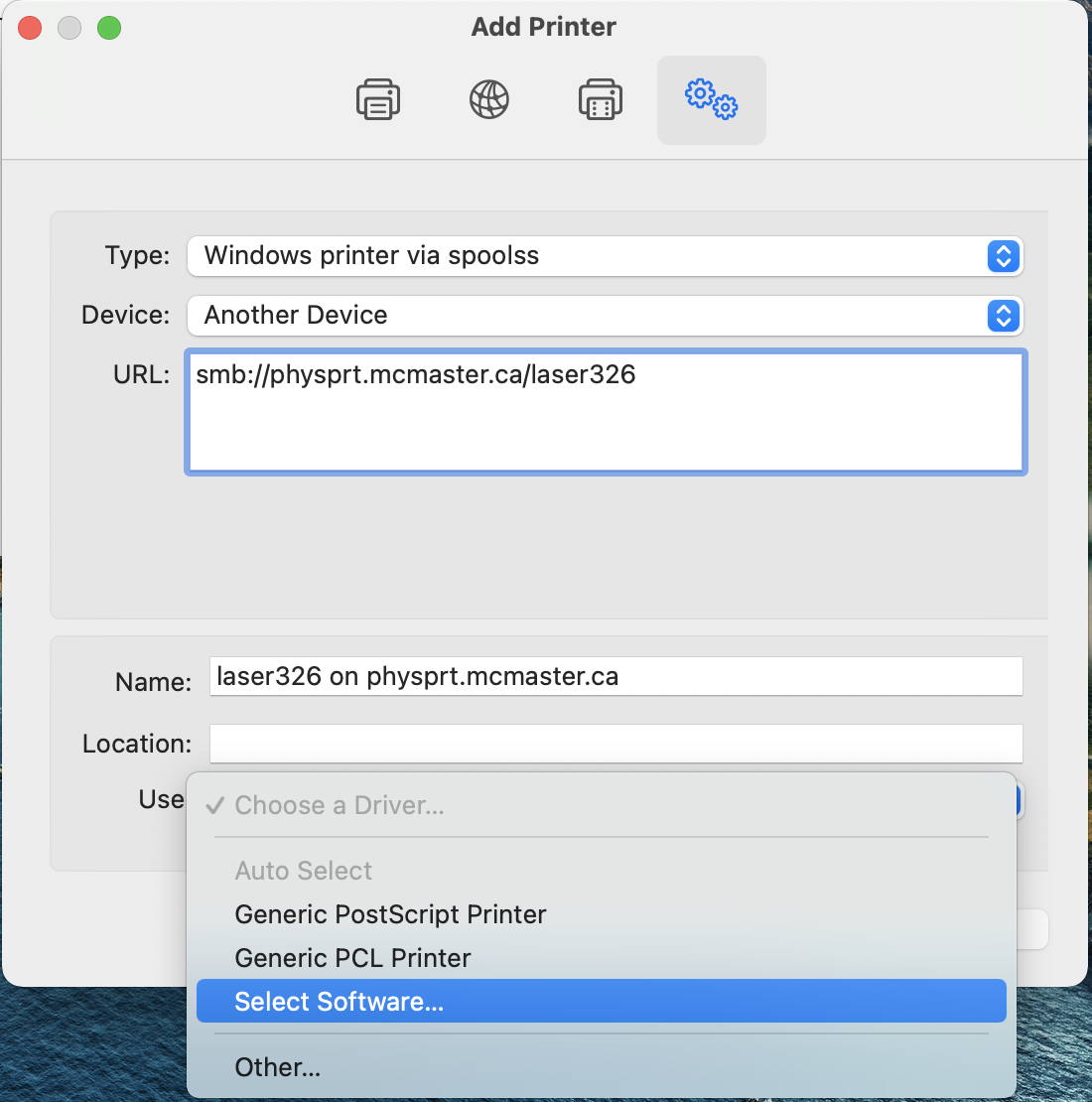Open the Type dropdown showing spoolss
The height and width of the screenshot is (1102, 1092).
[606, 256]
